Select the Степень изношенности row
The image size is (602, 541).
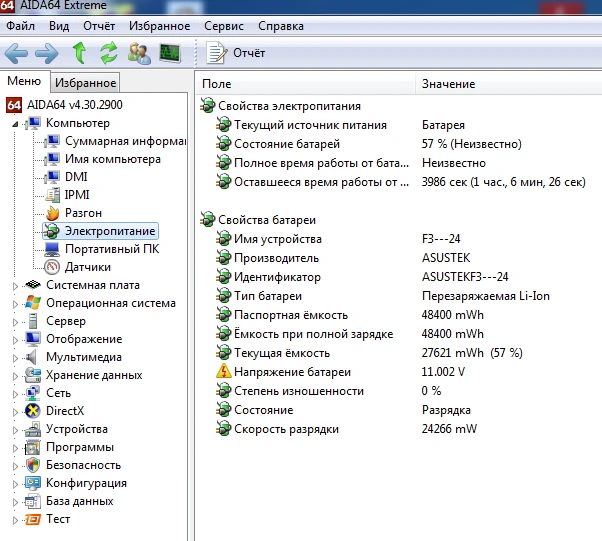click(x=399, y=391)
